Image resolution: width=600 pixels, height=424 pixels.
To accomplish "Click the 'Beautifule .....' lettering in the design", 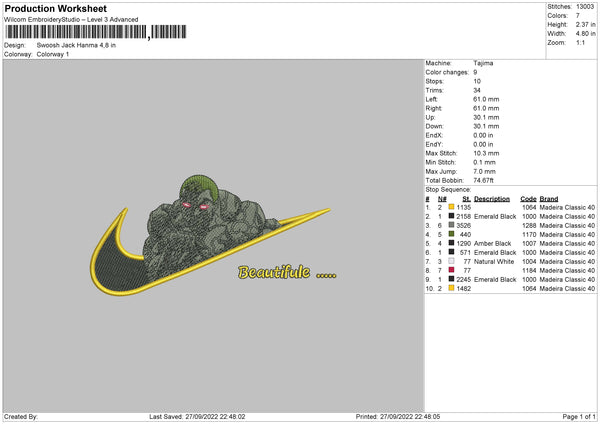I will tap(287, 272).
